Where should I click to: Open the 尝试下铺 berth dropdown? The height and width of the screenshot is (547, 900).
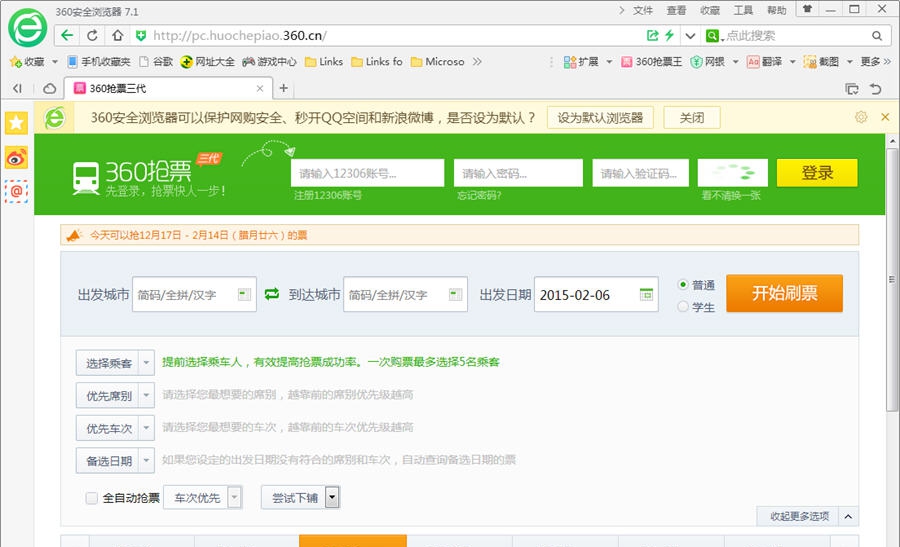[x=332, y=497]
